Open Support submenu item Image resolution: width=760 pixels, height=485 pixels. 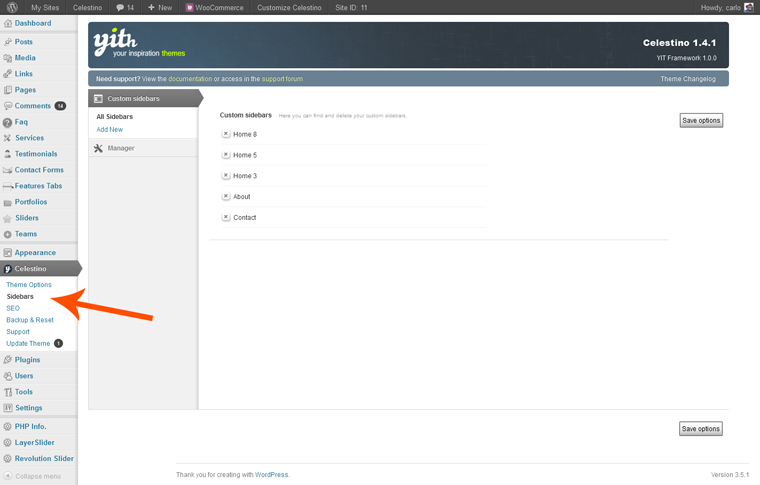tap(18, 332)
